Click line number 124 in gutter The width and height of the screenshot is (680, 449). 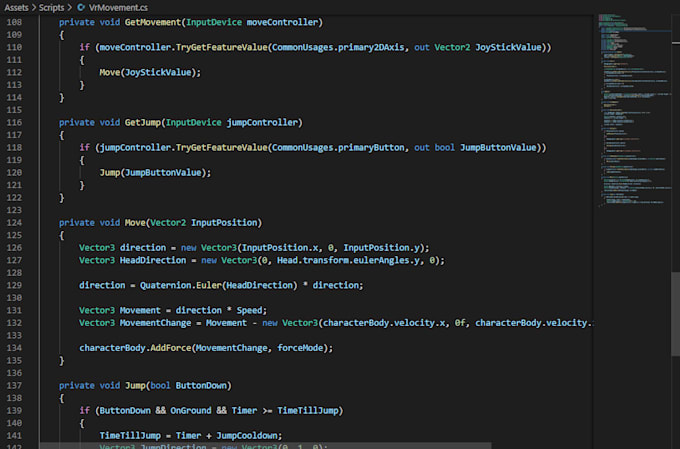coord(14,223)
